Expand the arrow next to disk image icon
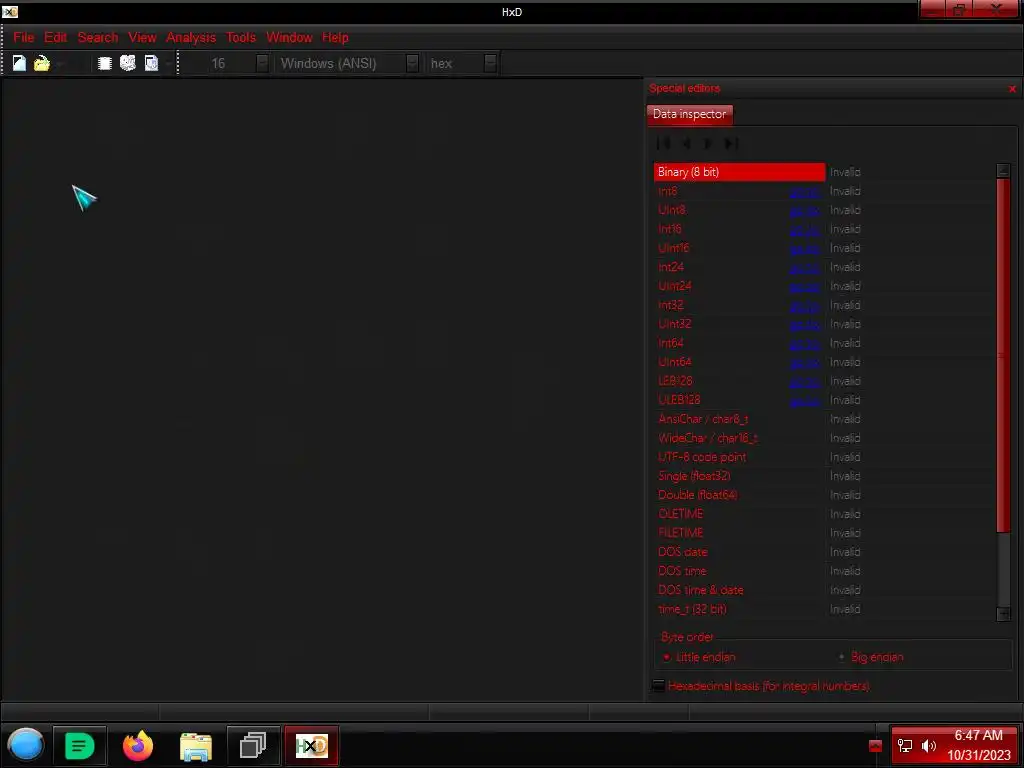Screen dimensions: 1024x768 pyautogui.click(x=168, y=63)
